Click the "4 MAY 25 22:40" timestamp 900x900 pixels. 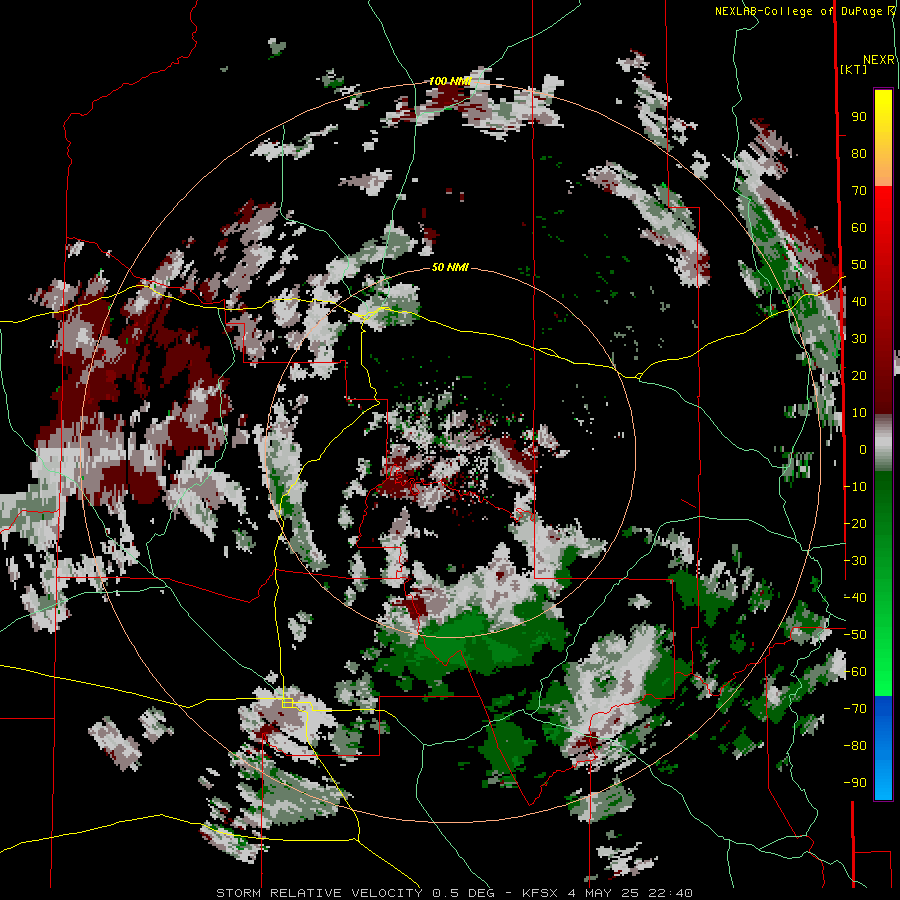630,893
